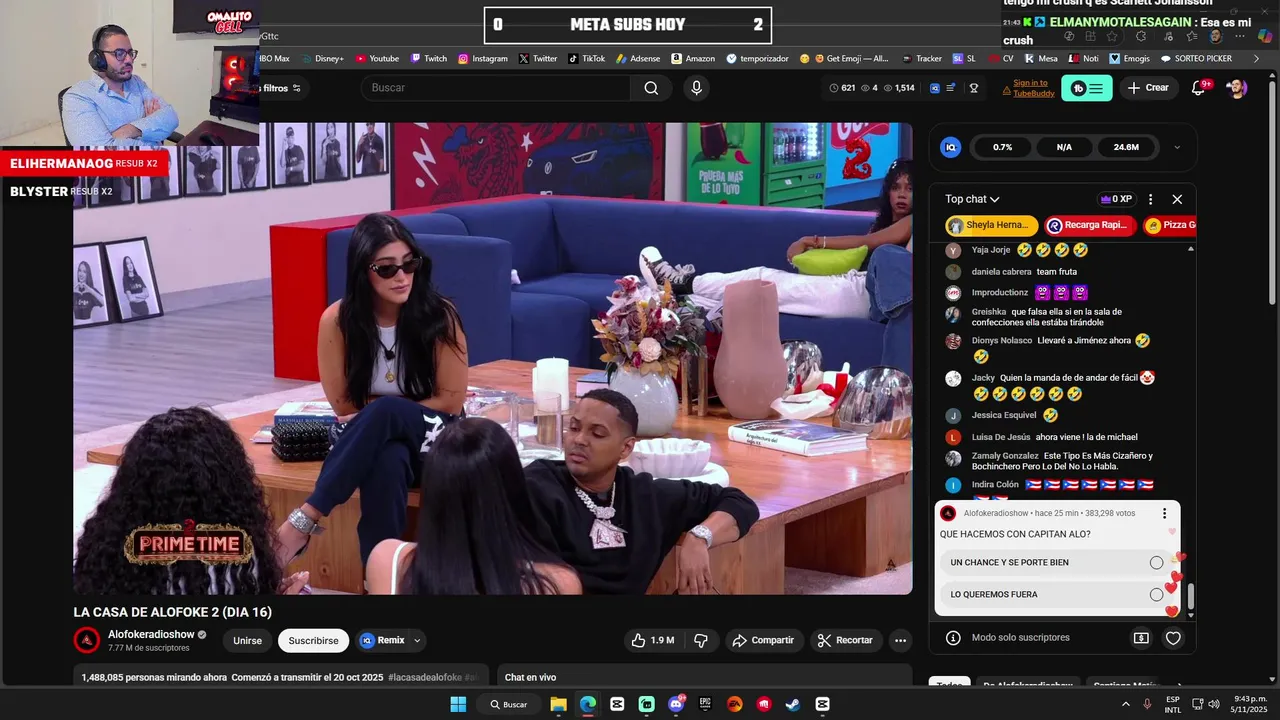Click the taskbar microphone tray icon
This screenshot has height=720, width=1280.
[x=1147, y=704]
